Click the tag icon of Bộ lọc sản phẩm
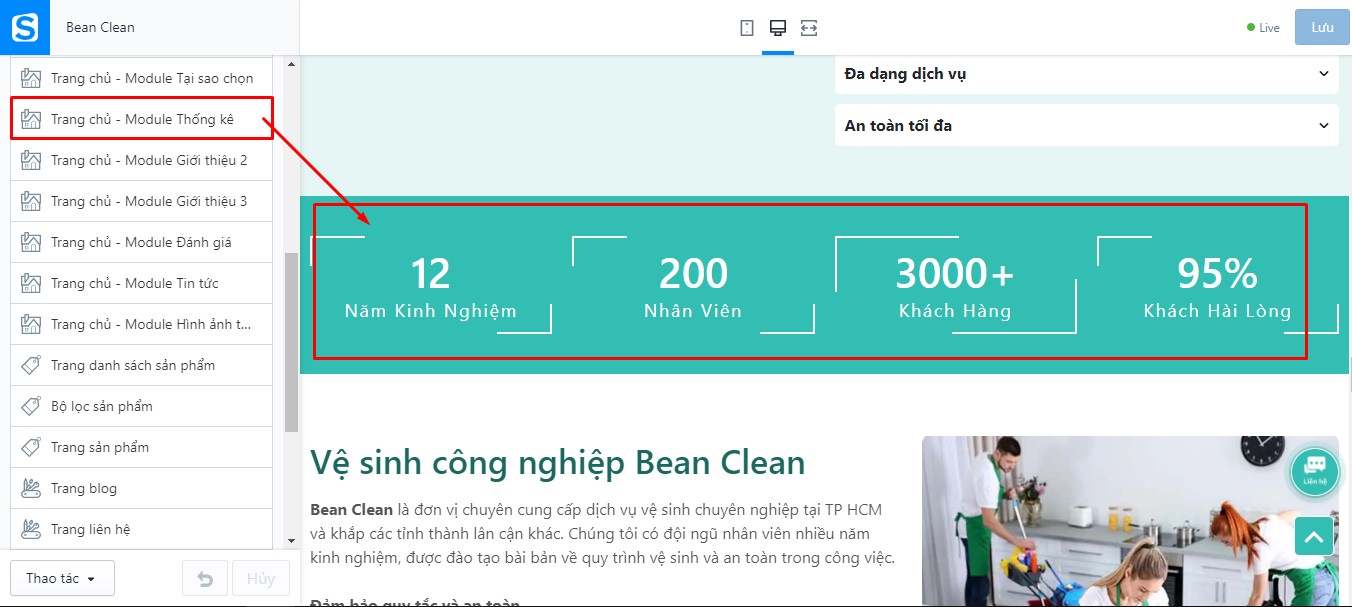This screenshot has height=607, width=1352. 31,406
